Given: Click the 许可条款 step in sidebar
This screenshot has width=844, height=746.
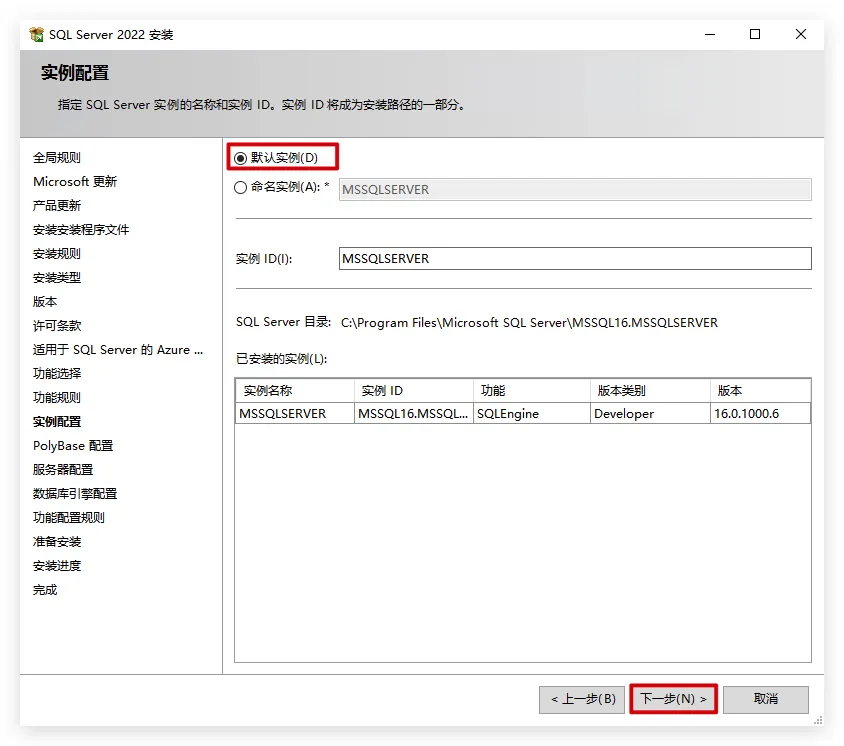Looking at the screenshot, I should click(x=57, y=326).
